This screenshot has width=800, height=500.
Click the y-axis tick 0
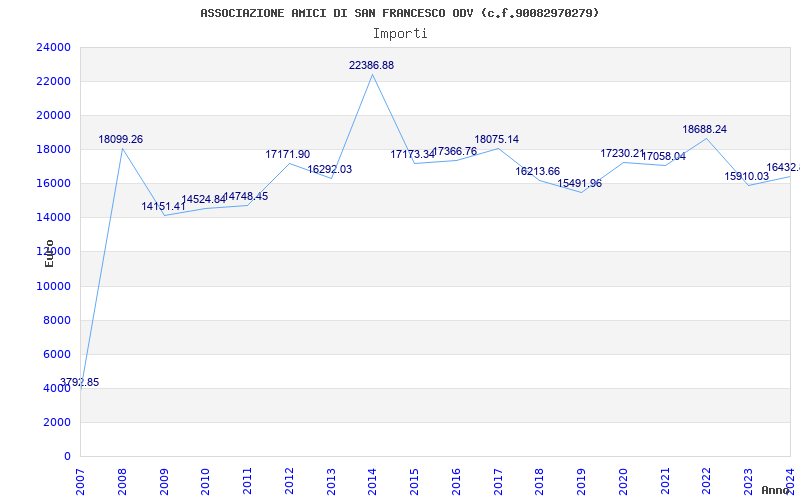click(67, 457)
